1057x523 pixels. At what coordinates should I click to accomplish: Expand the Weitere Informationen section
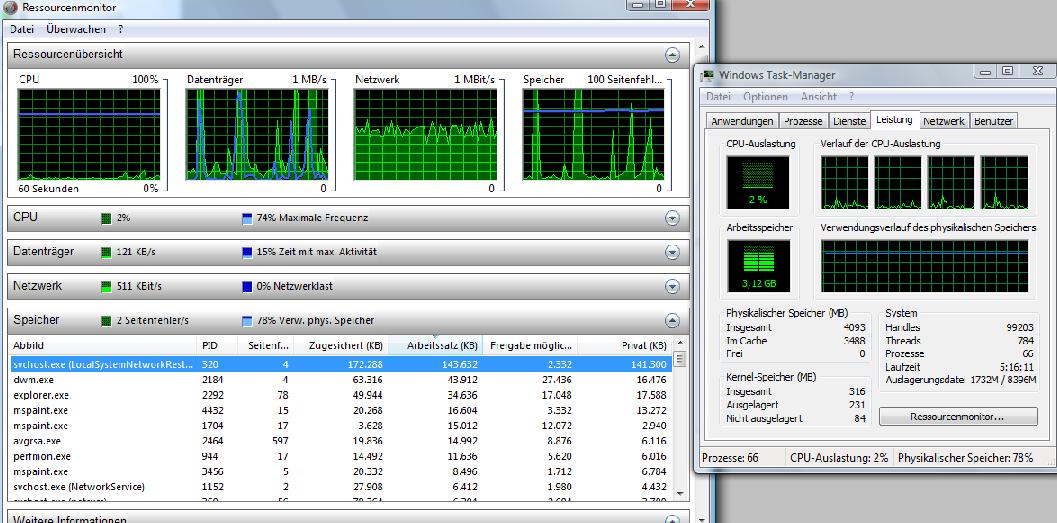672,520
